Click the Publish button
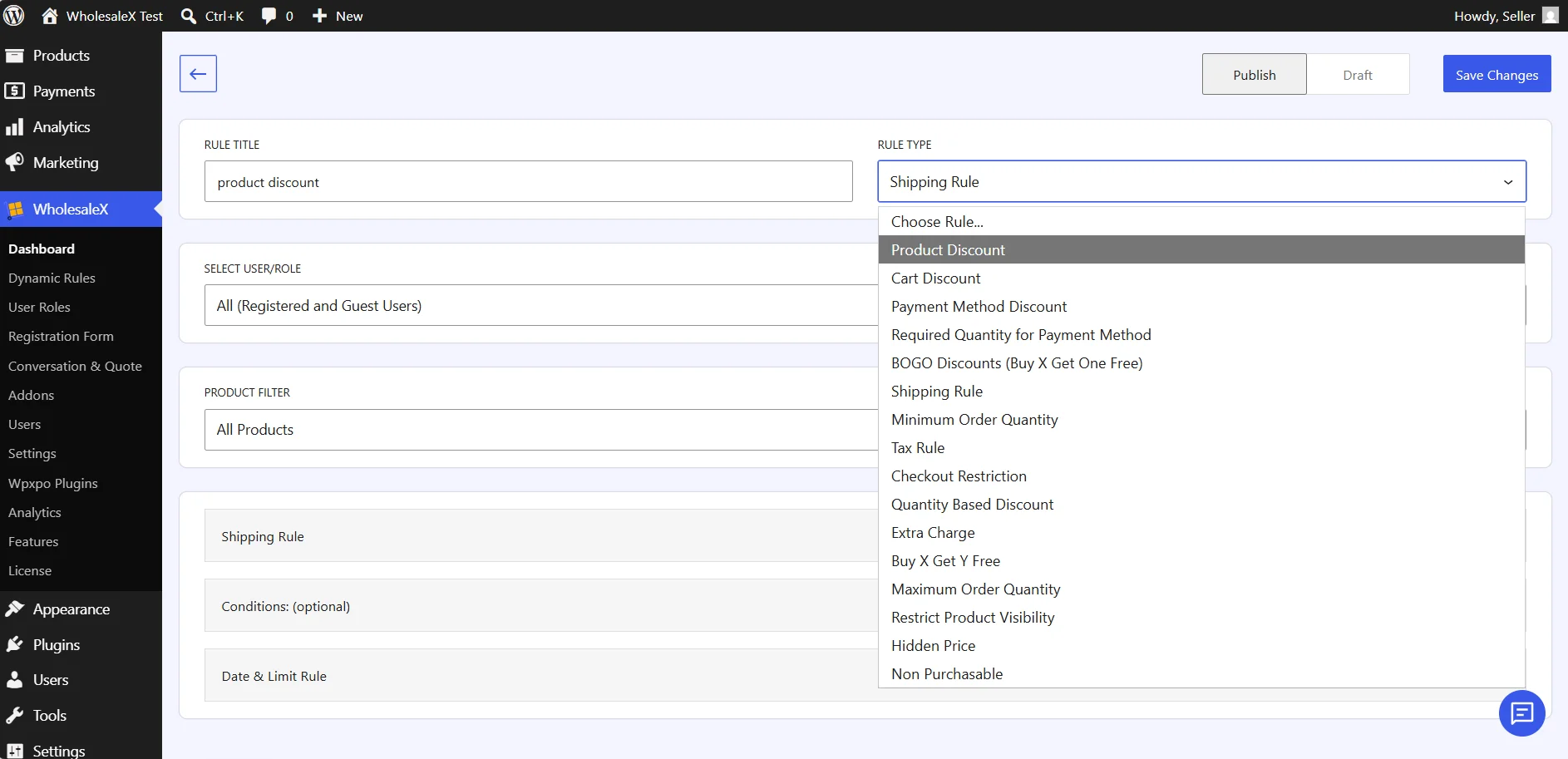The height and width of the screenshot is (759, 1568). (x=1254, y=75)
